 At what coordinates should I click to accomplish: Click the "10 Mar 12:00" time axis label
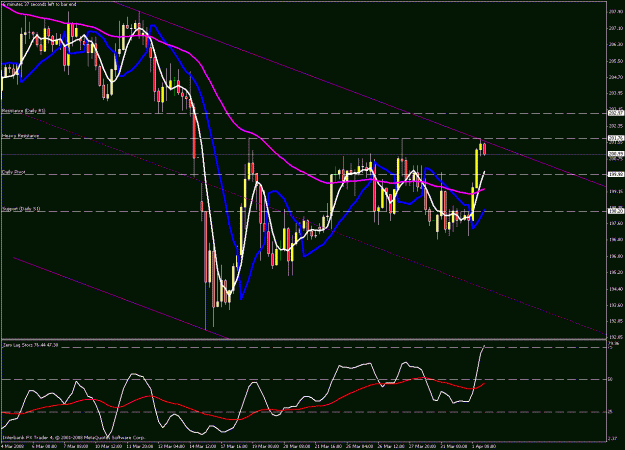(x=108, y=446)
